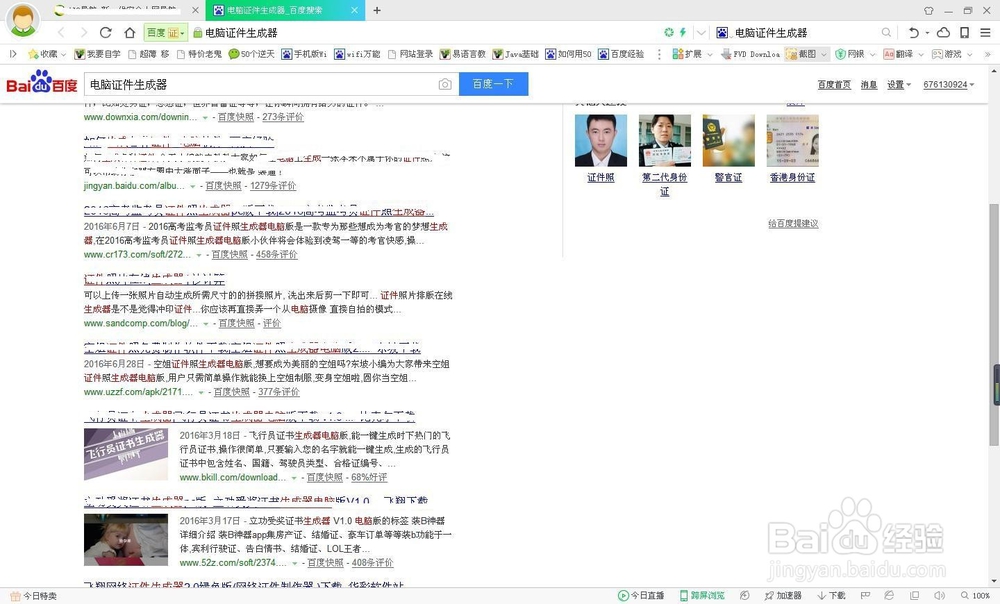Open the www.sandcomp.com/blog result URL
Screen dimensions: 1000x604
(141, 323)
